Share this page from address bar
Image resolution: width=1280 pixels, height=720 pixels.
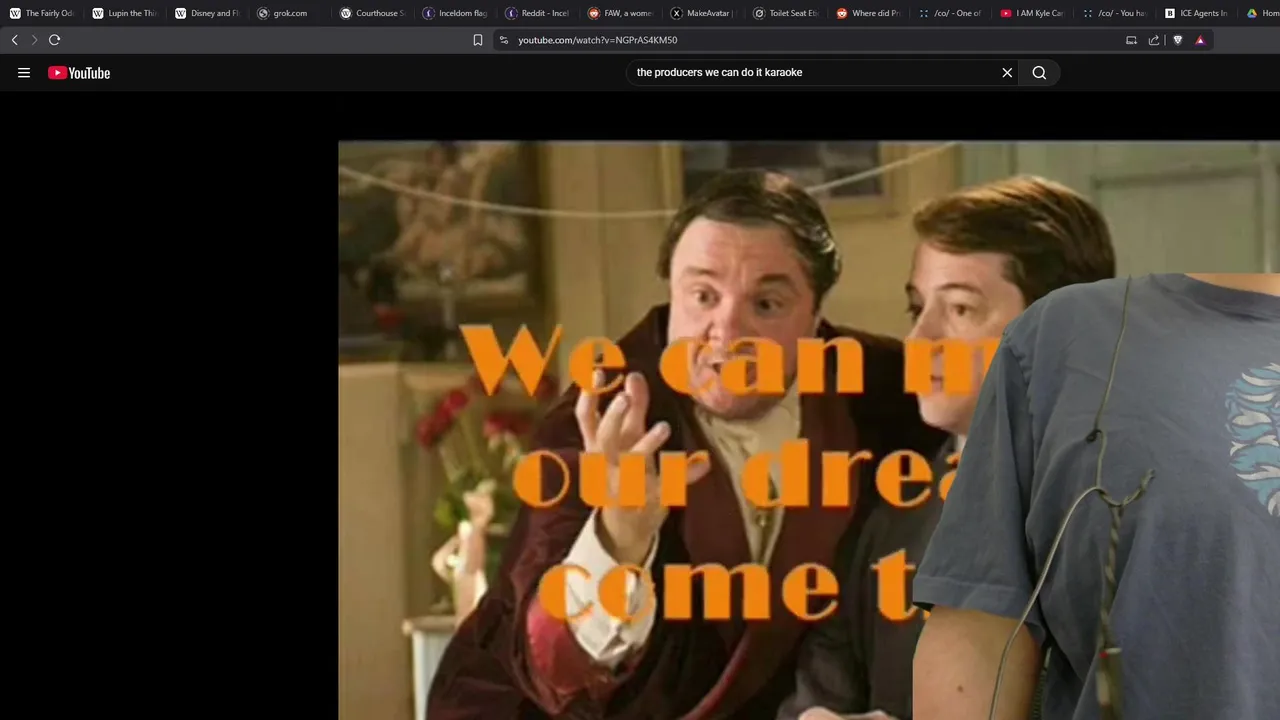click(1154, 40)
